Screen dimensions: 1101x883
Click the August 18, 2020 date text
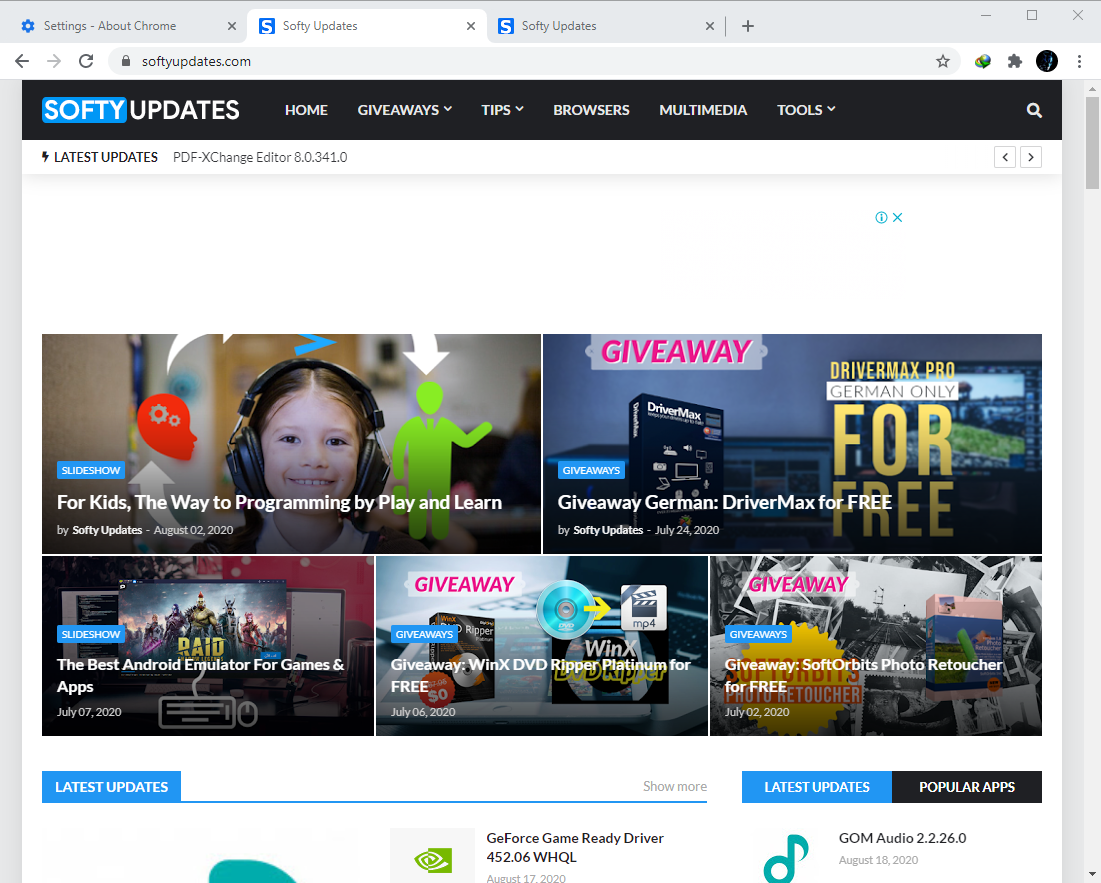(x=878, y=860)
